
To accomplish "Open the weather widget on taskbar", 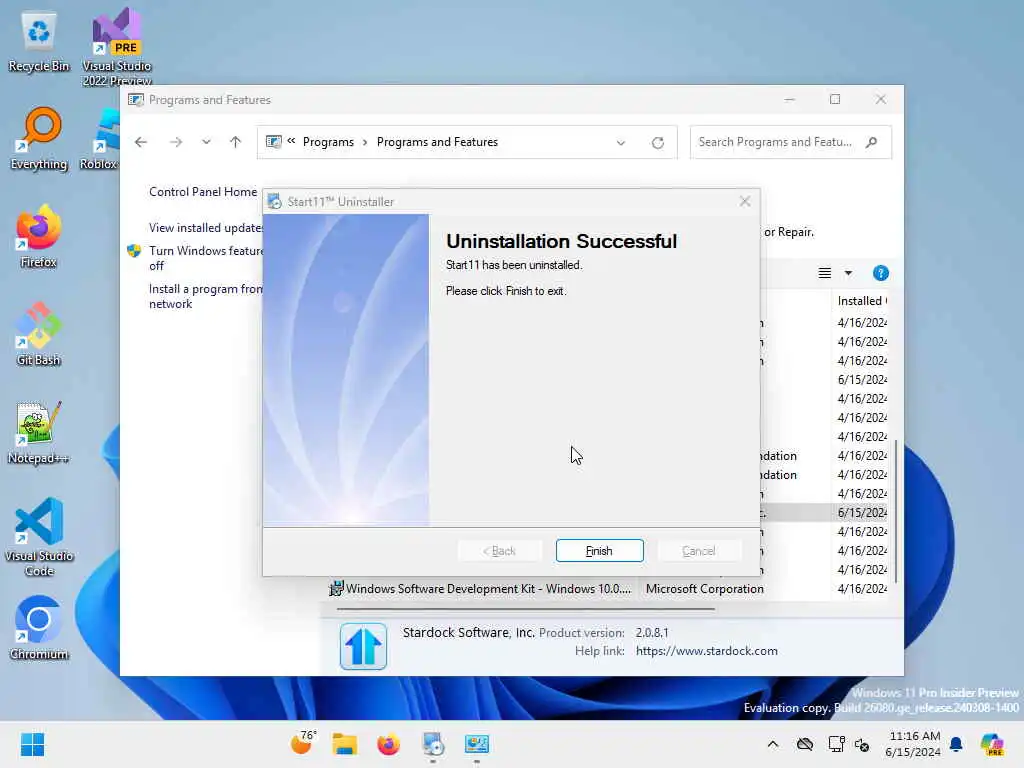I will click(x=303, y=743).
